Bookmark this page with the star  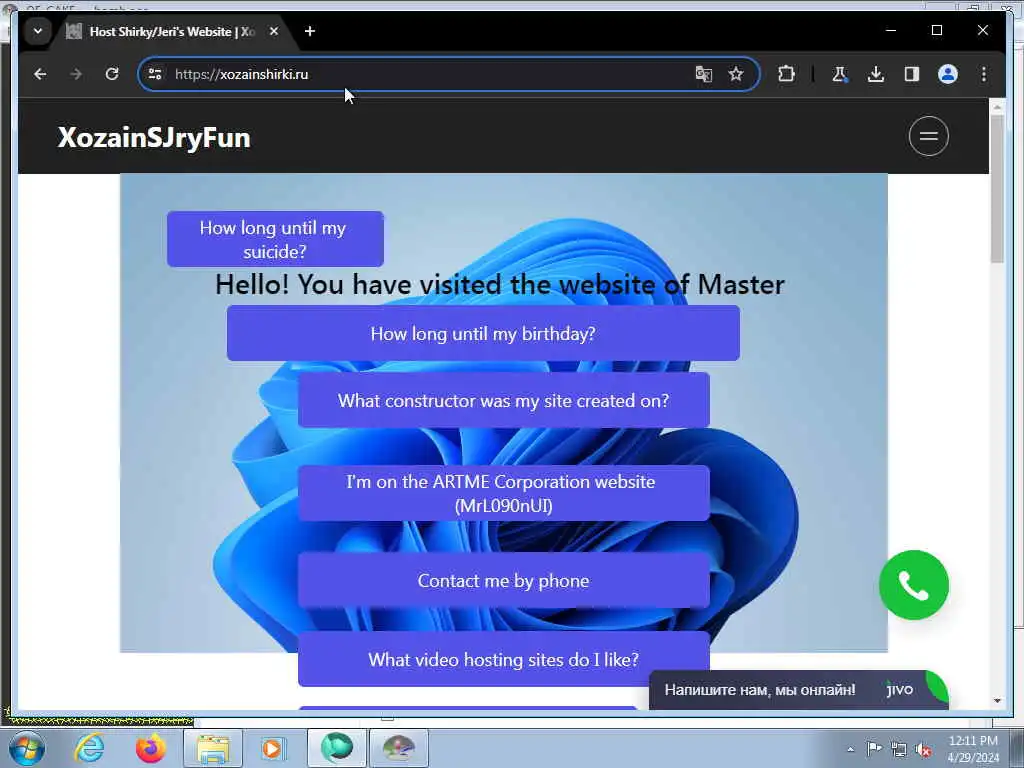tap(736, 74)
